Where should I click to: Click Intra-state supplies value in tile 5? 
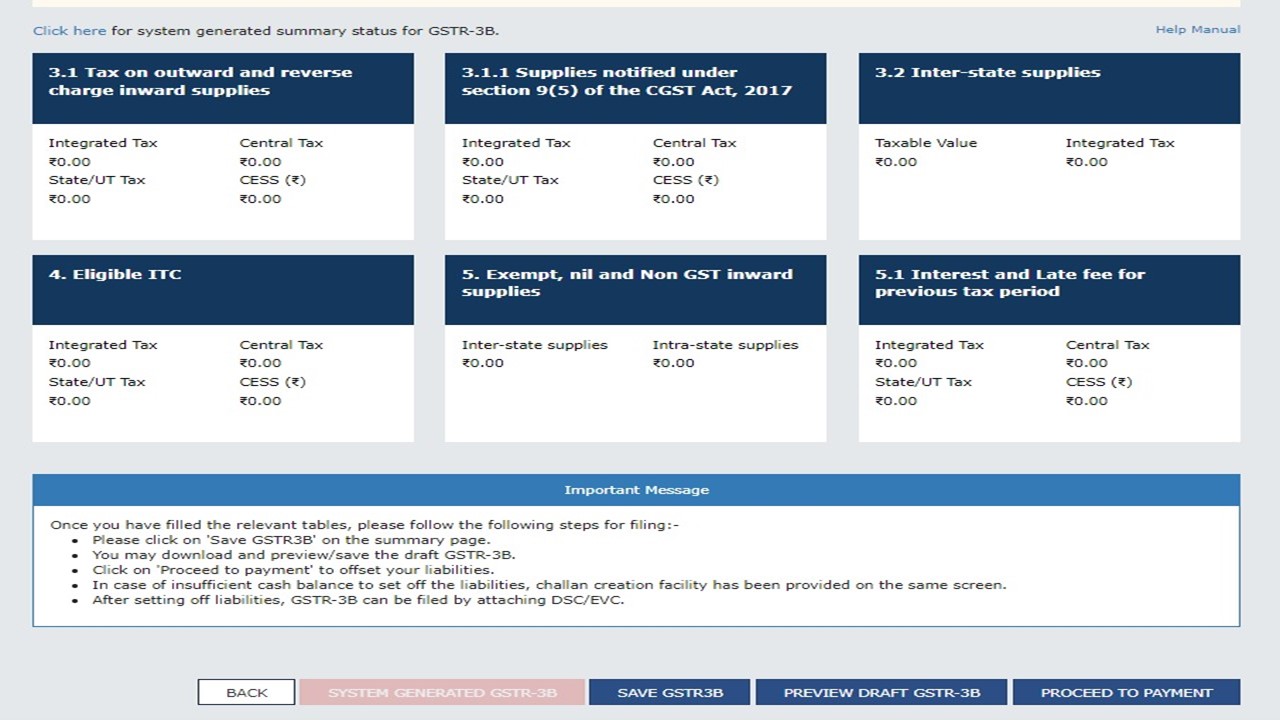pos(674,363)
